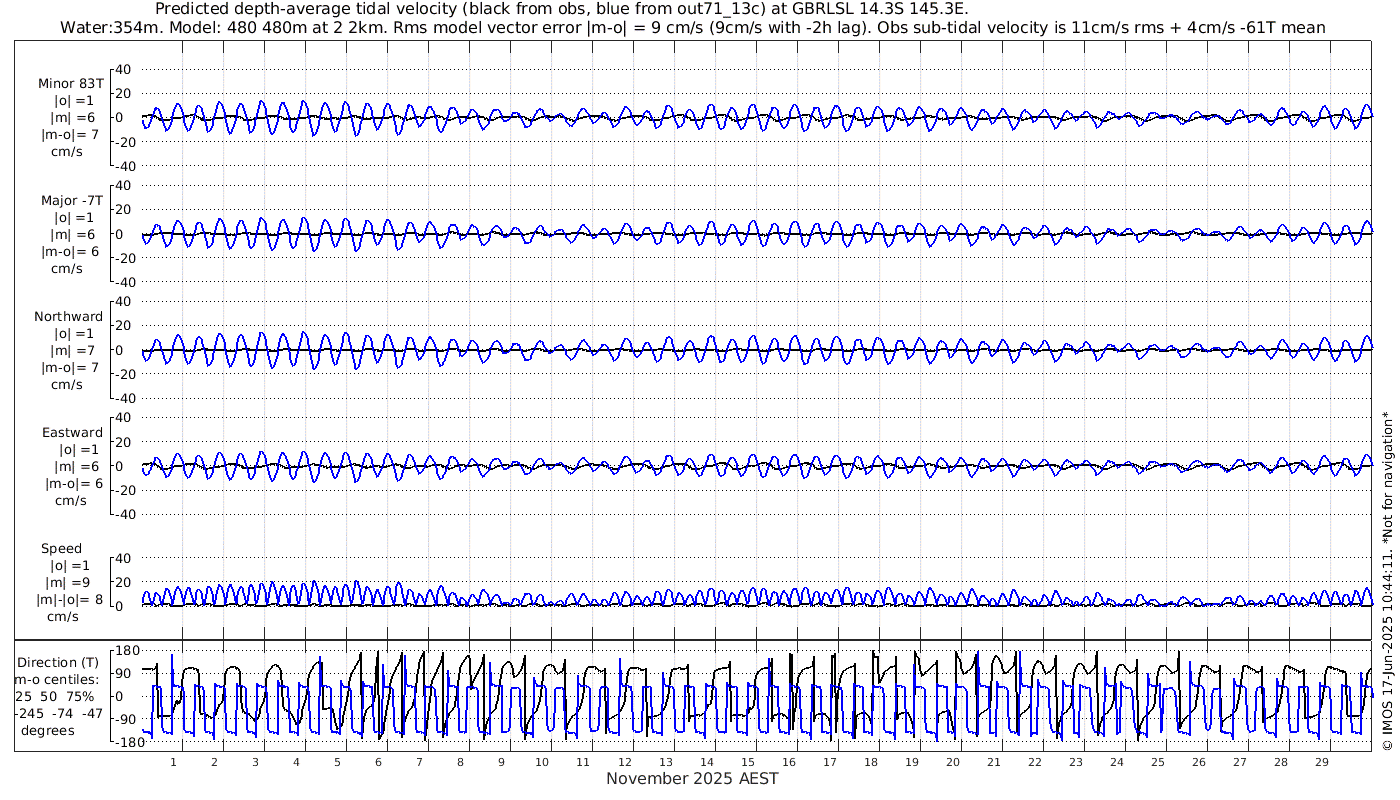Click the "Eastward" panel label
Screen dimensions: 1400x800
point(72,432)
